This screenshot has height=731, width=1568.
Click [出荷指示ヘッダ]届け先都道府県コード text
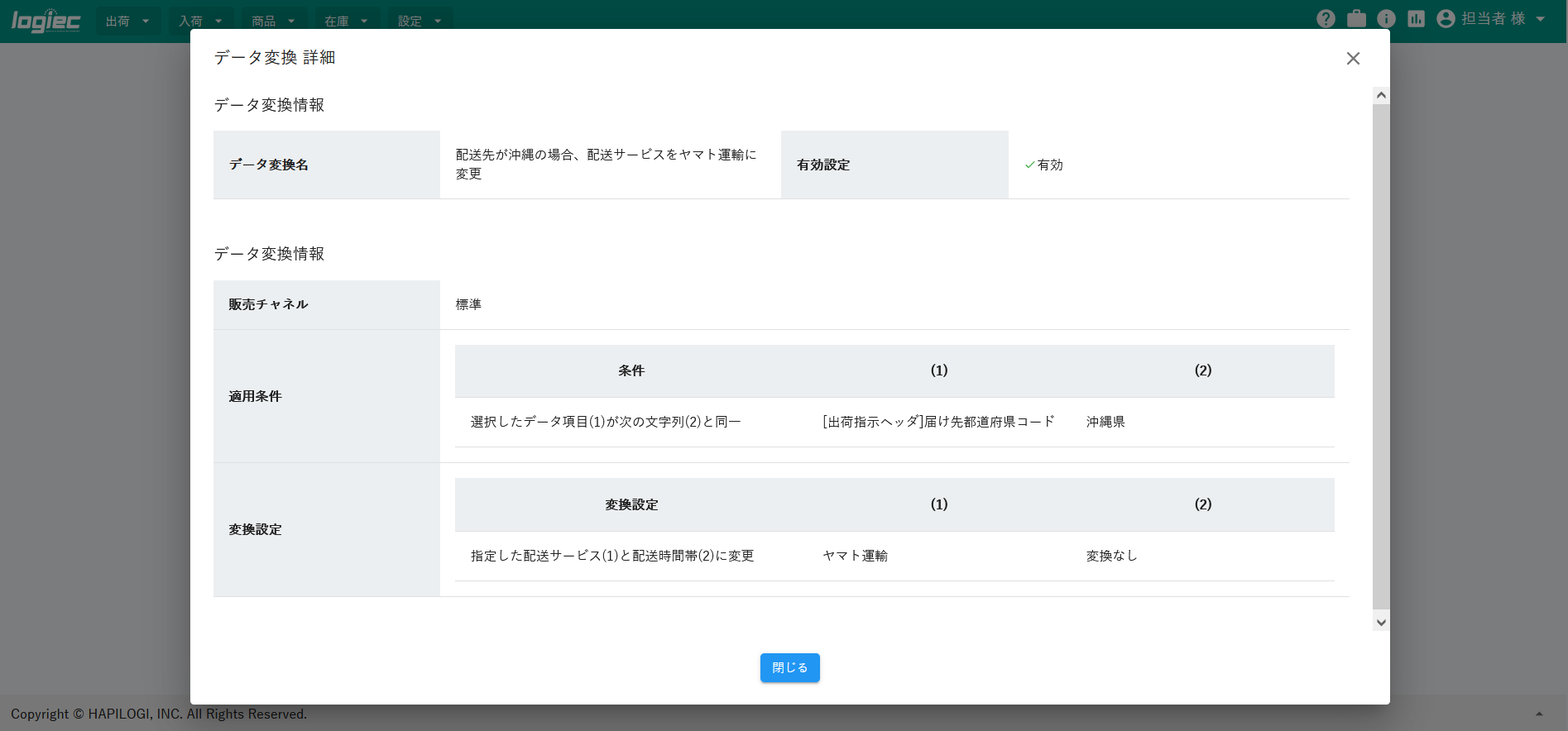(938, 422)
